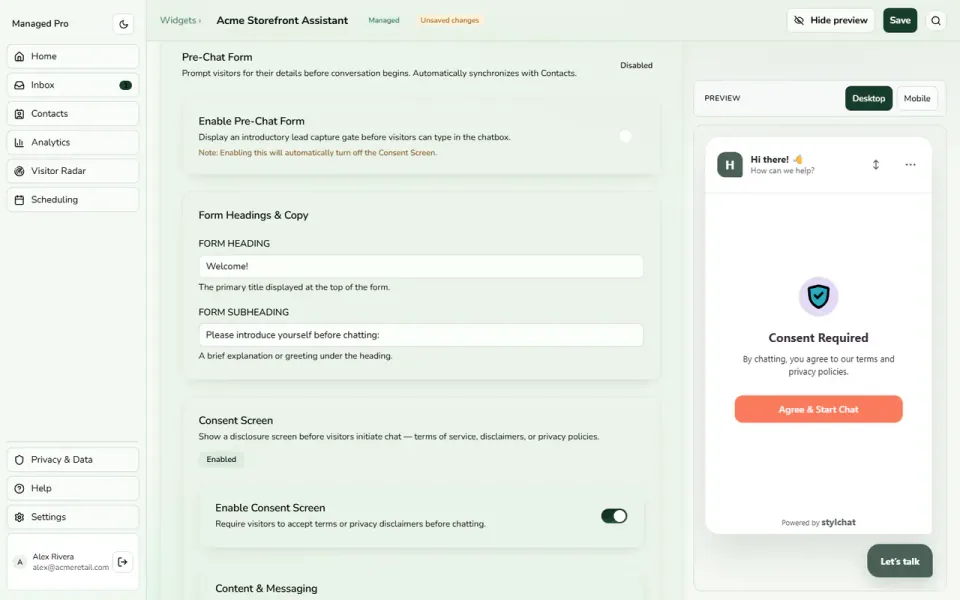Click the 'Enabled' status badge
The width and height of the screenshot is (960, 600).
(221, 459)
